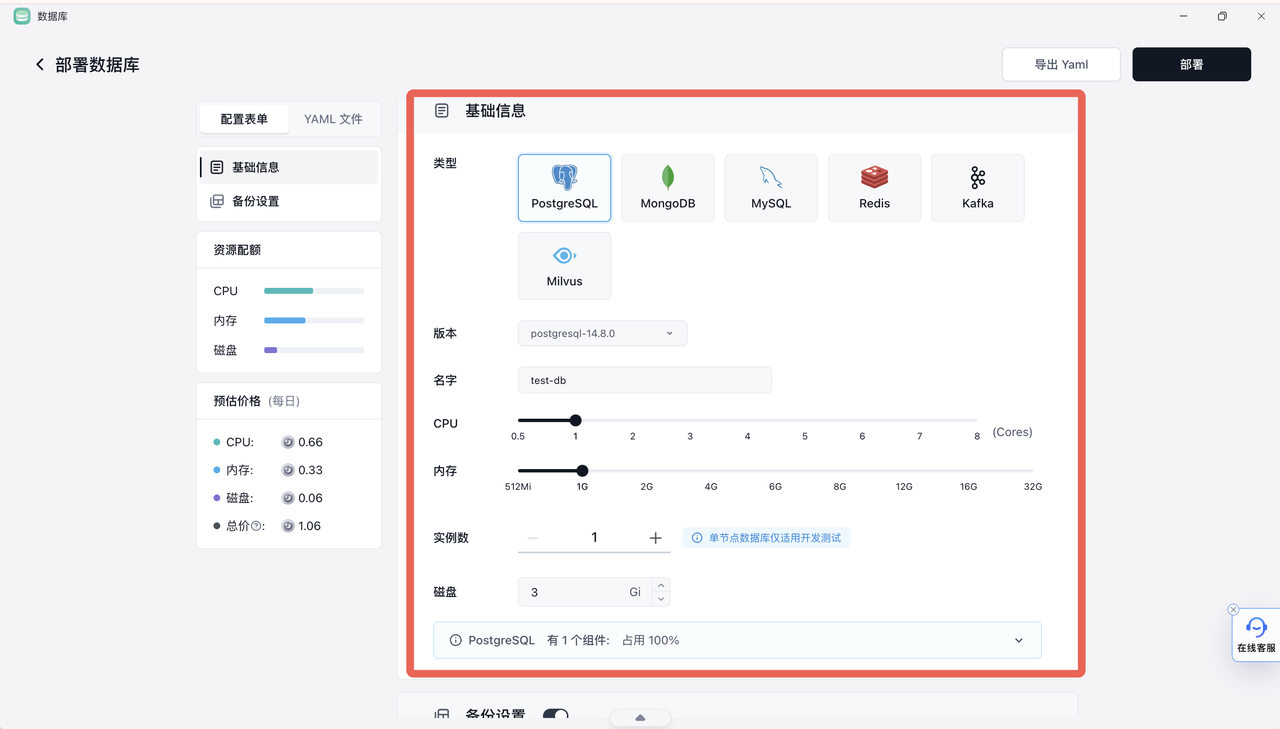Switch to the 配置表单 tab

tap(244, 119)
